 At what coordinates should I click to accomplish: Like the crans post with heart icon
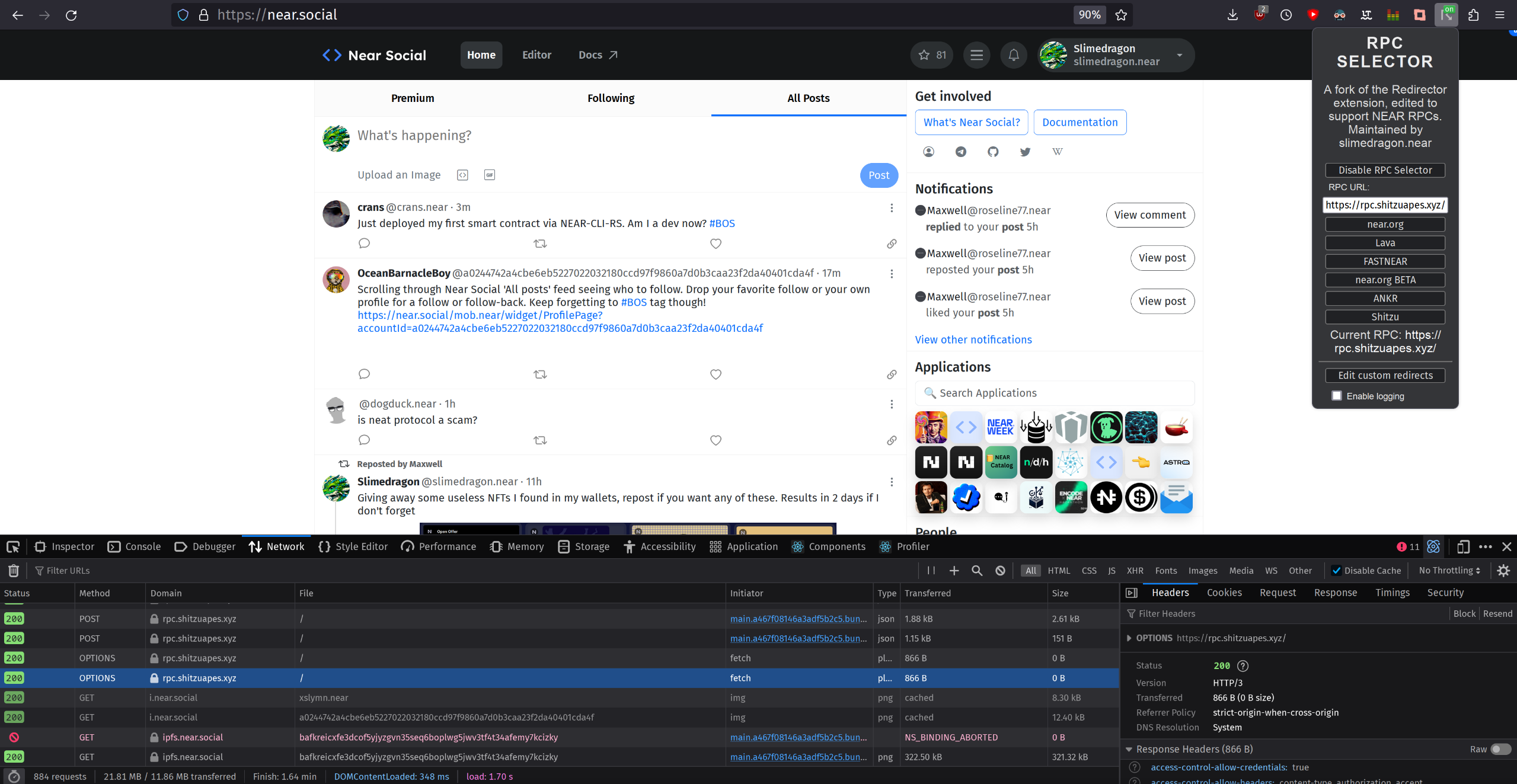[716, 244]
